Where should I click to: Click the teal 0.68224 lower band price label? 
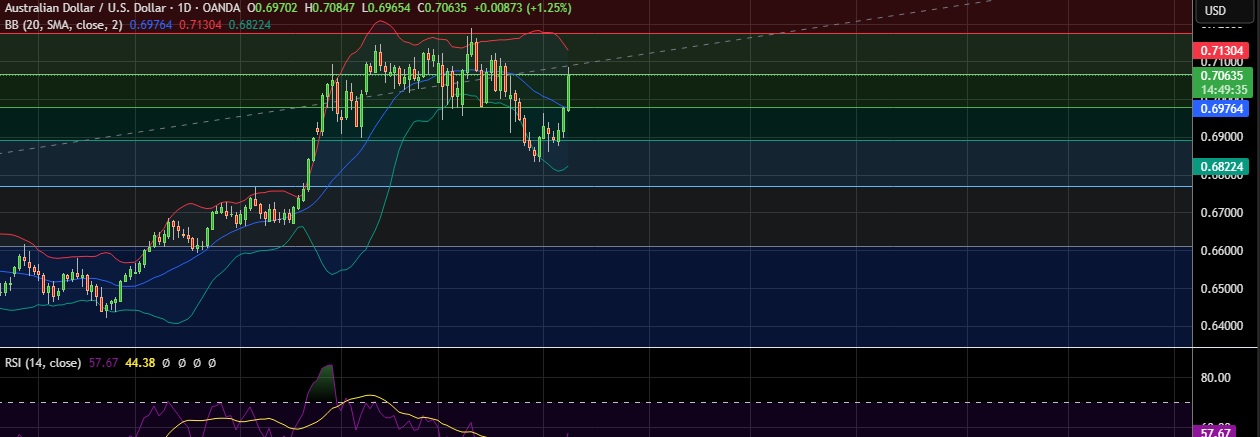point(1219,166)
